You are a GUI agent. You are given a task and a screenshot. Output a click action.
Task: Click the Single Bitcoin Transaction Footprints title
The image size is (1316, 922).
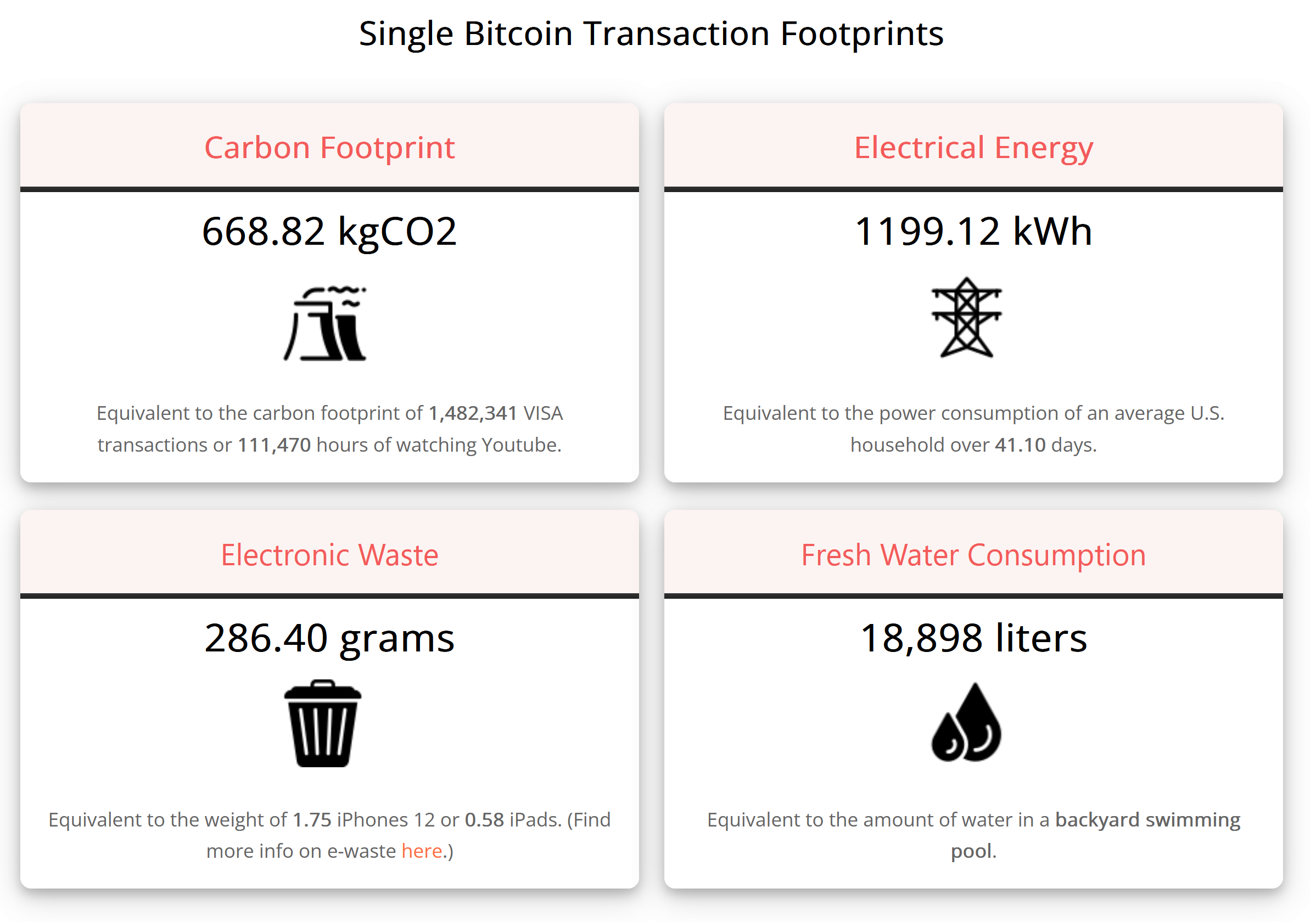click(652, 33)
